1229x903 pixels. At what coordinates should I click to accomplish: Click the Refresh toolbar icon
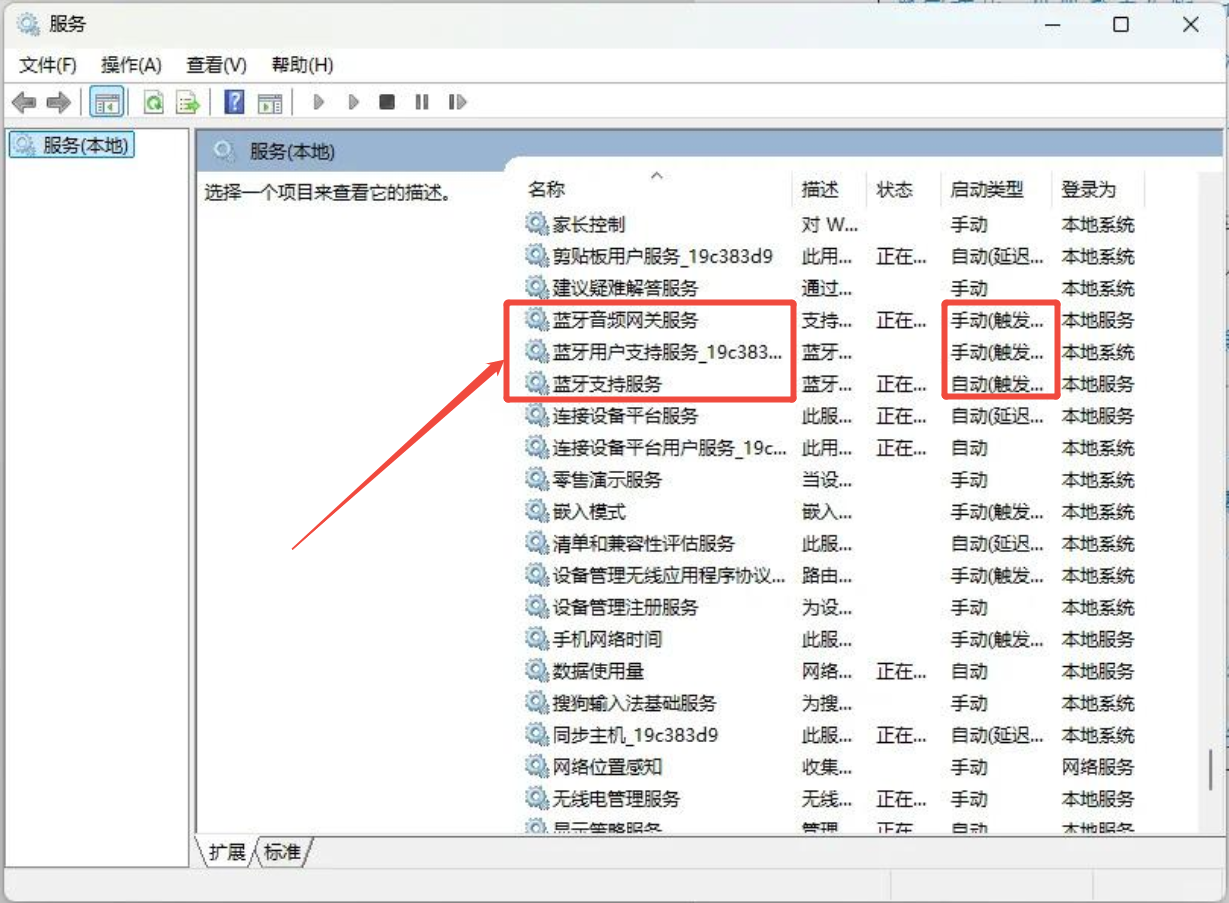[153, 102]
